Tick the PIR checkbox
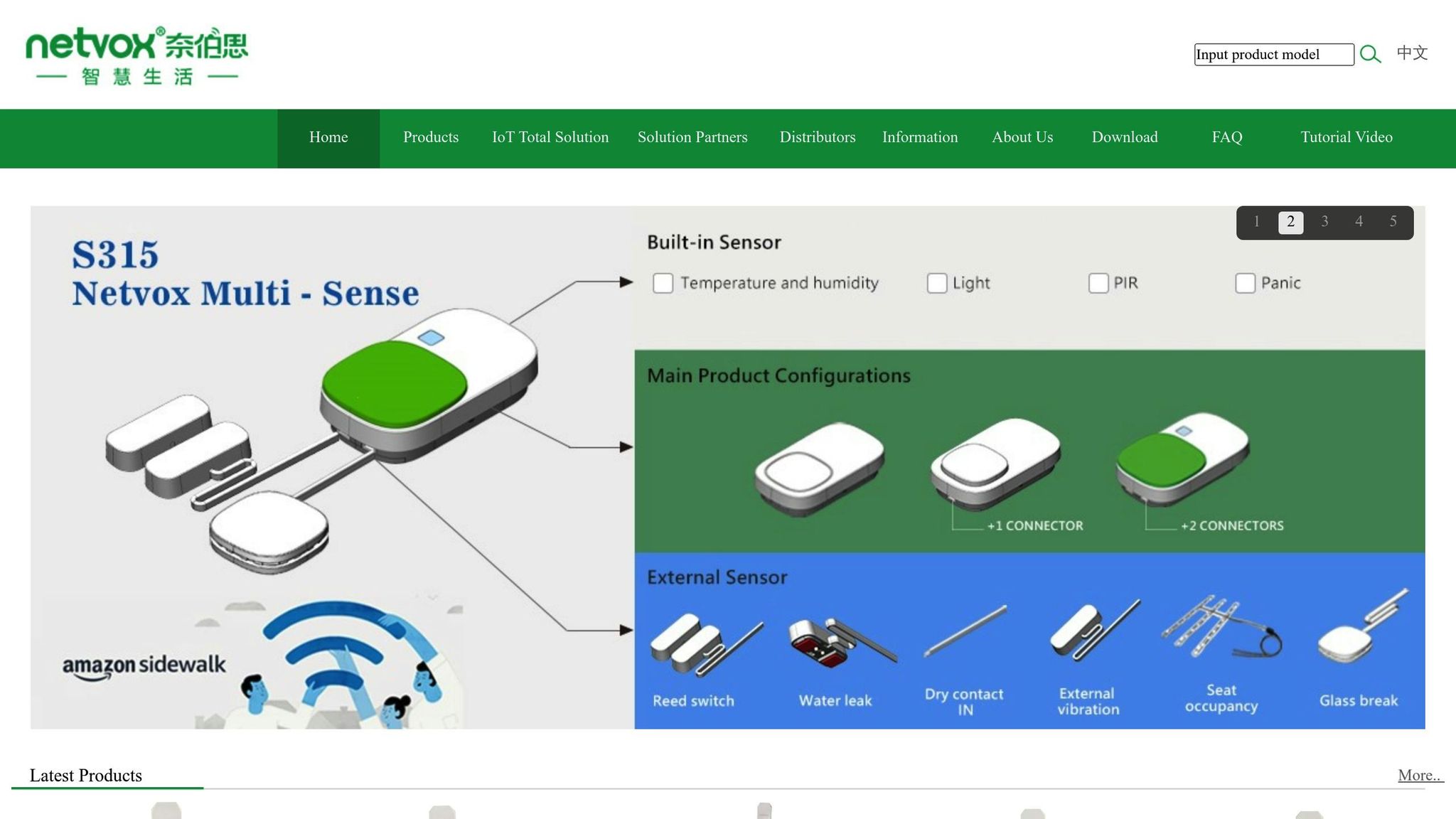This screenshot has width=1456, height=819. tap(1098, 283)
